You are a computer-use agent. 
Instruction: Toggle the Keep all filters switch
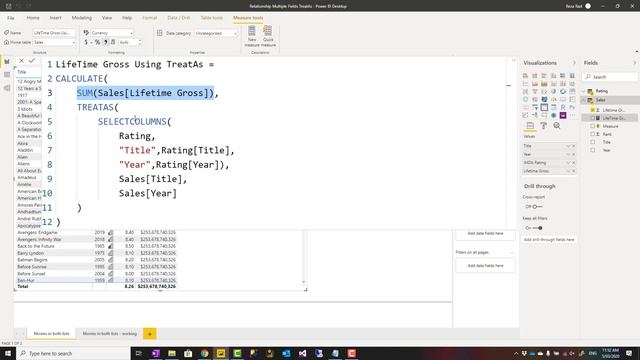538,228
